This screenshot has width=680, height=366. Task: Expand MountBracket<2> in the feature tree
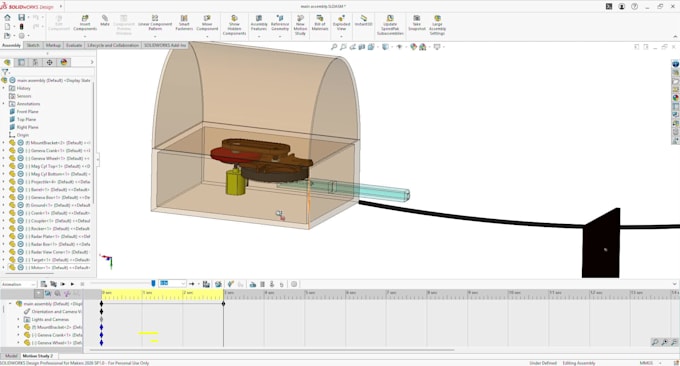4,143
